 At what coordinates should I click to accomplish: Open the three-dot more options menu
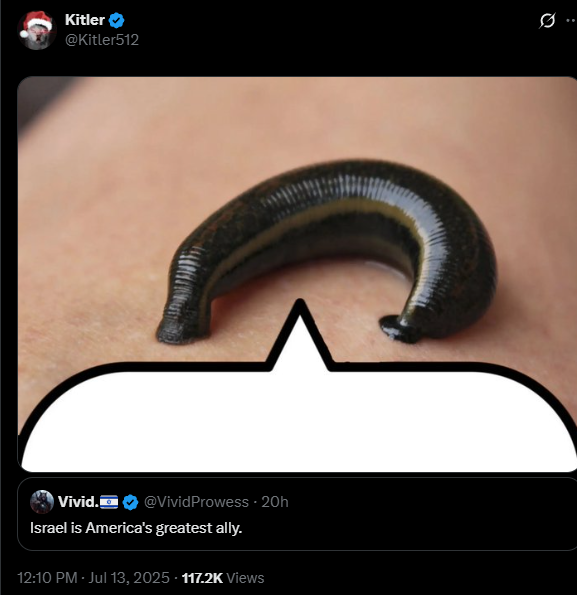tap(571, 20)
